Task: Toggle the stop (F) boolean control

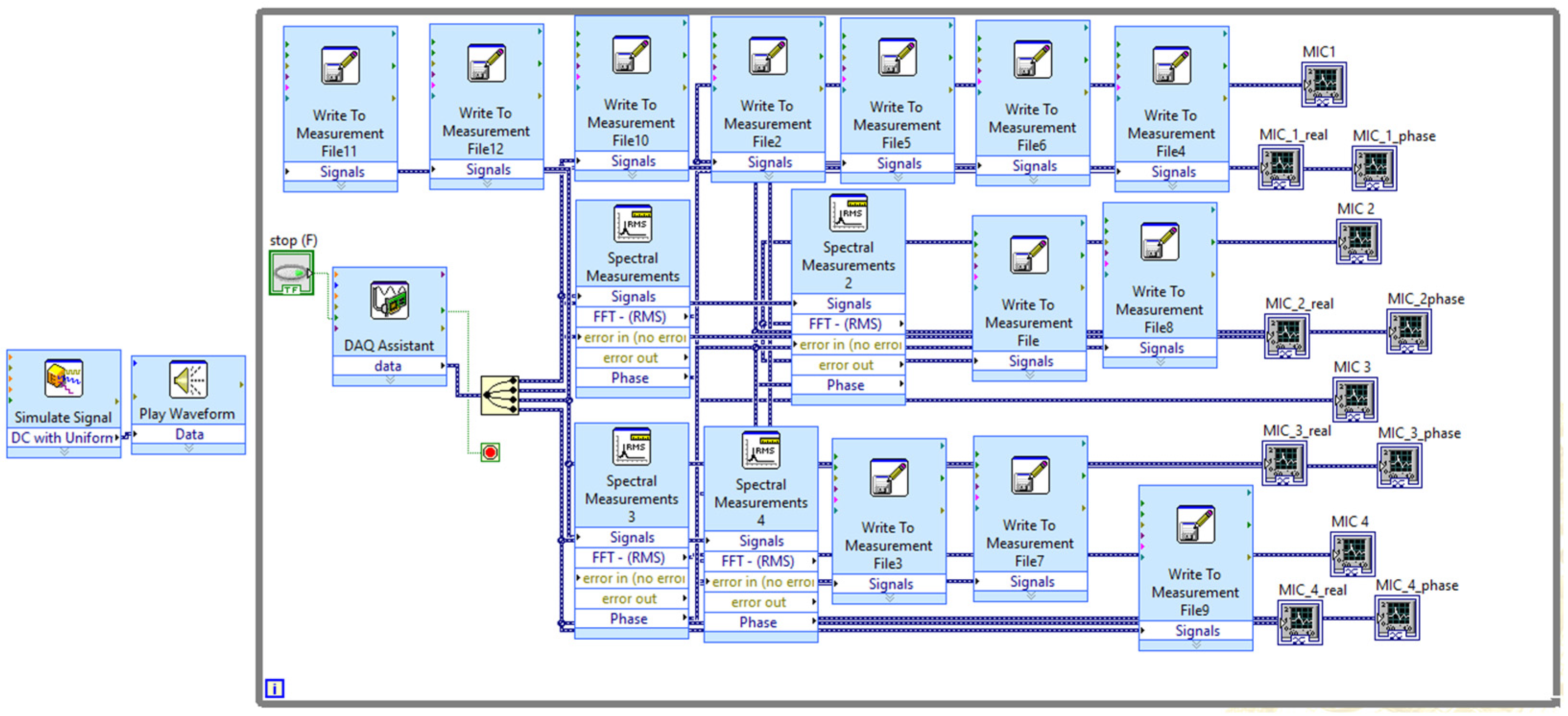Action: coord(292,274)
